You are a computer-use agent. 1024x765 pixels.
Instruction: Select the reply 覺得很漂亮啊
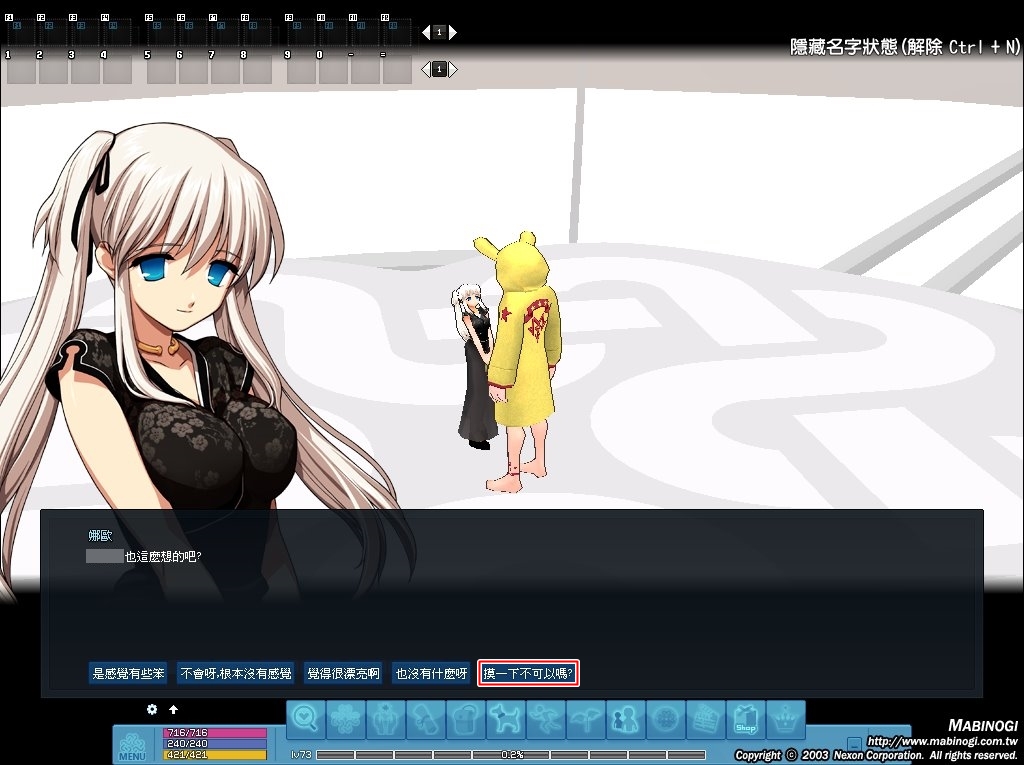343,674
